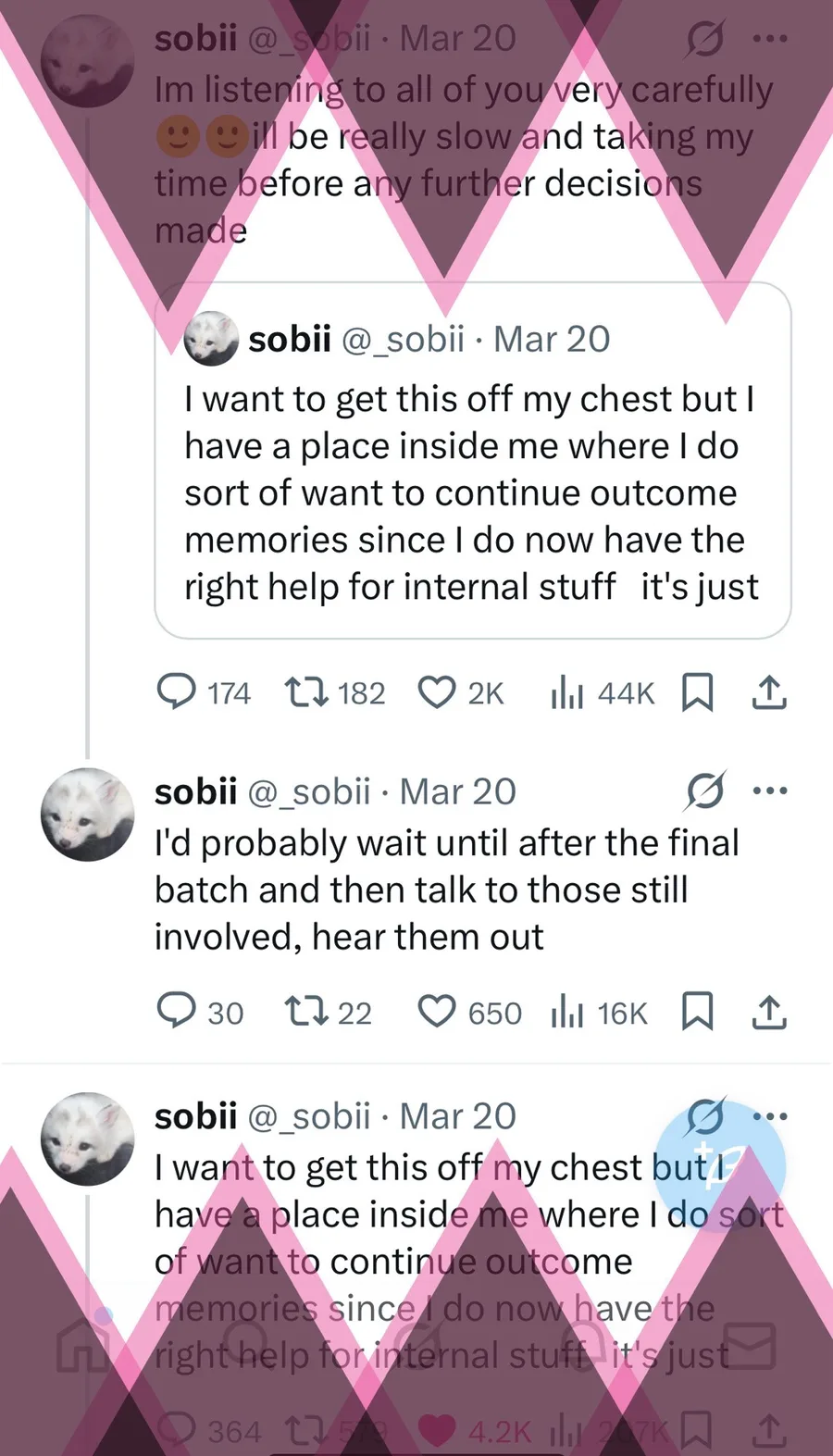Screen dimensions: 833x1456
Task: Like the tweet with 650 likes
Action: click(x=437, y=1012)
